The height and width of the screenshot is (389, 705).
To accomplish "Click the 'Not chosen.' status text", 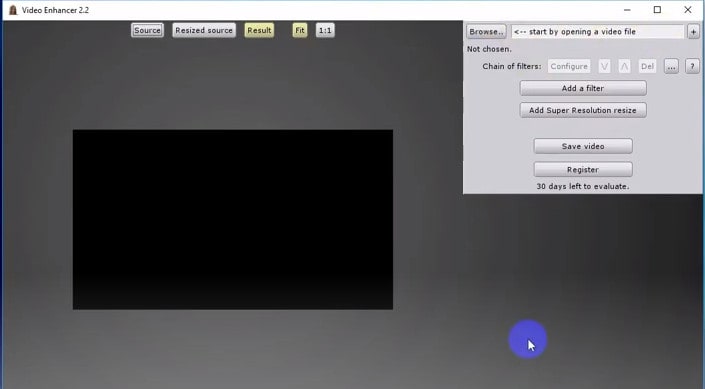I will tap(489, 49).
